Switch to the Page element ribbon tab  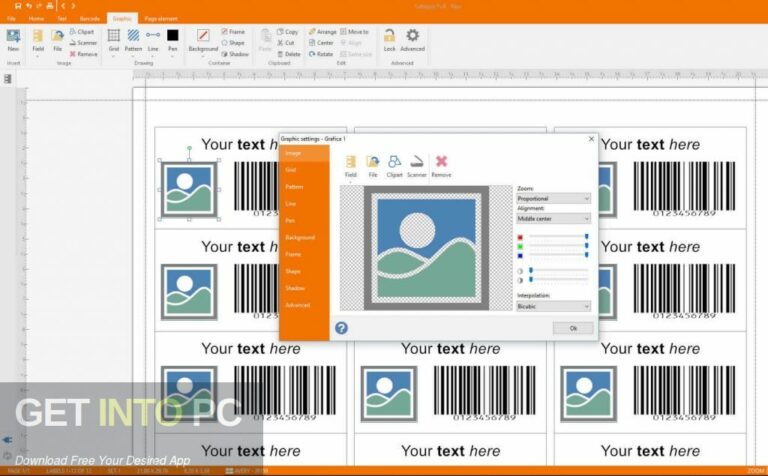[x=161, y=19]
